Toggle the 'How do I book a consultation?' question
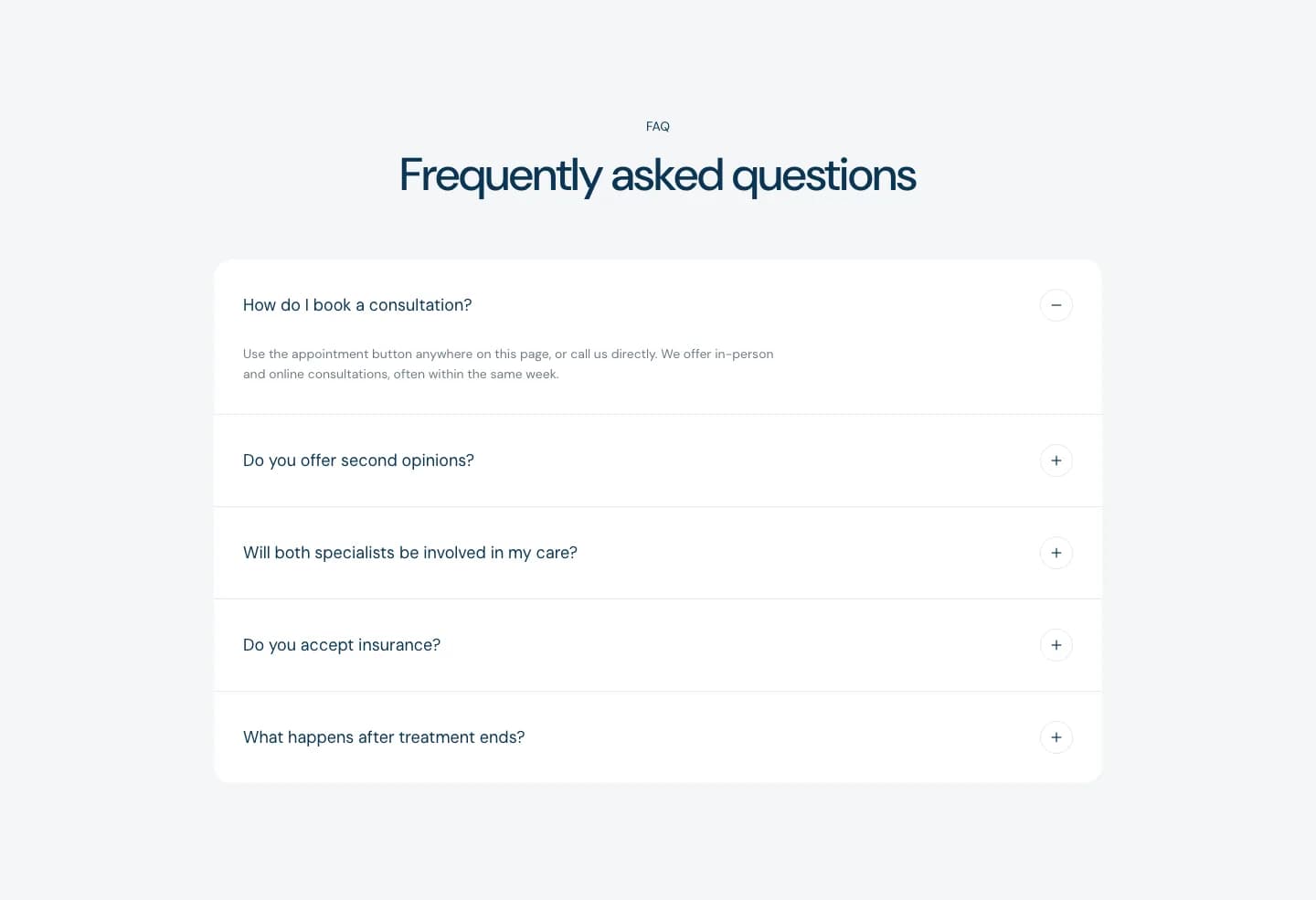The image size is (1316, 900). click(657, 305)
